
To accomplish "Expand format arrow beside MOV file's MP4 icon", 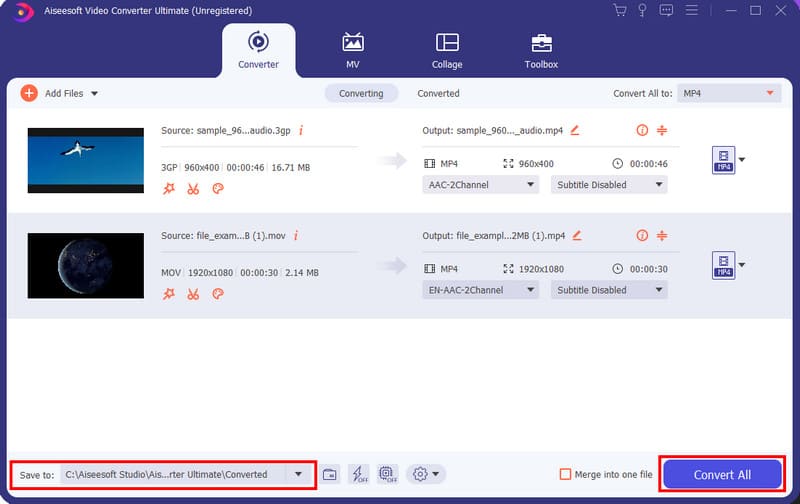I will 742,265.
